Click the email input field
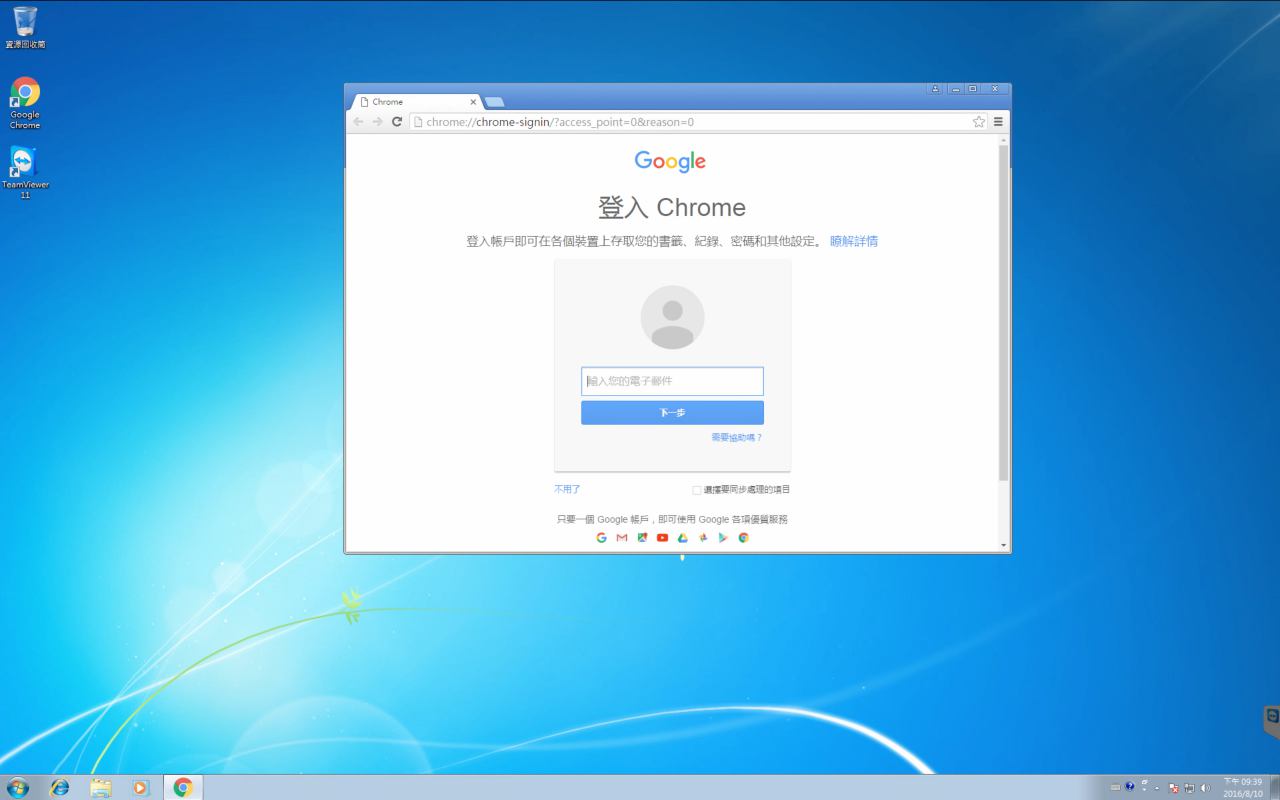 [x=672, y=381]
